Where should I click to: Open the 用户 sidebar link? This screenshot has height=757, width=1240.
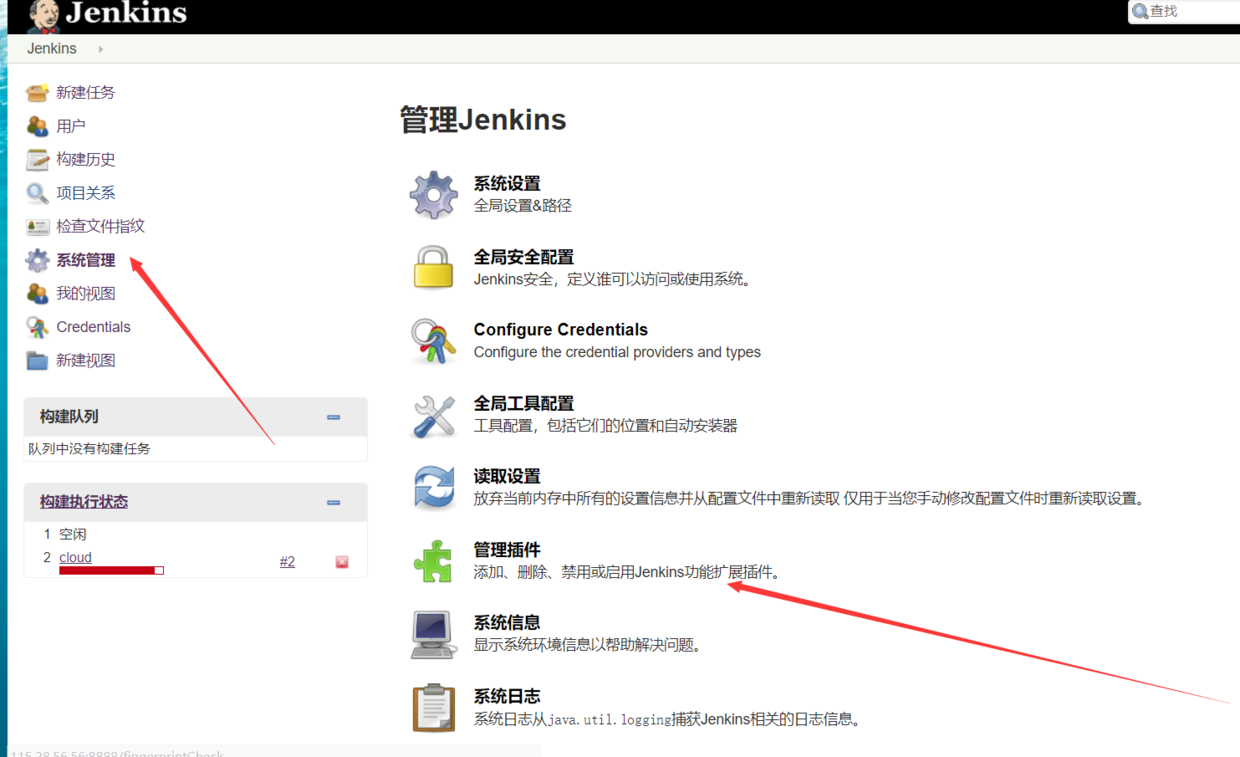click(71, 126)
